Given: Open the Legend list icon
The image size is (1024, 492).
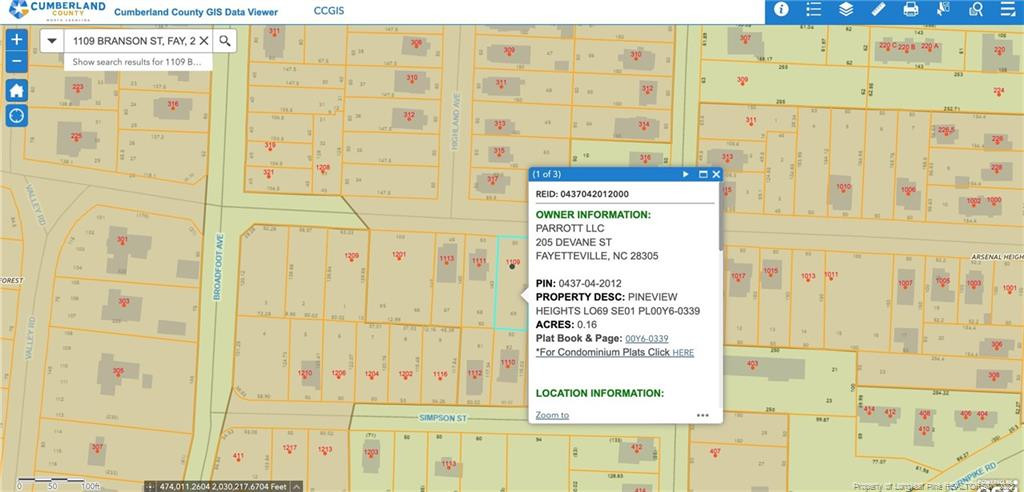Looking at the screenshot, I should tap(814, 10).
